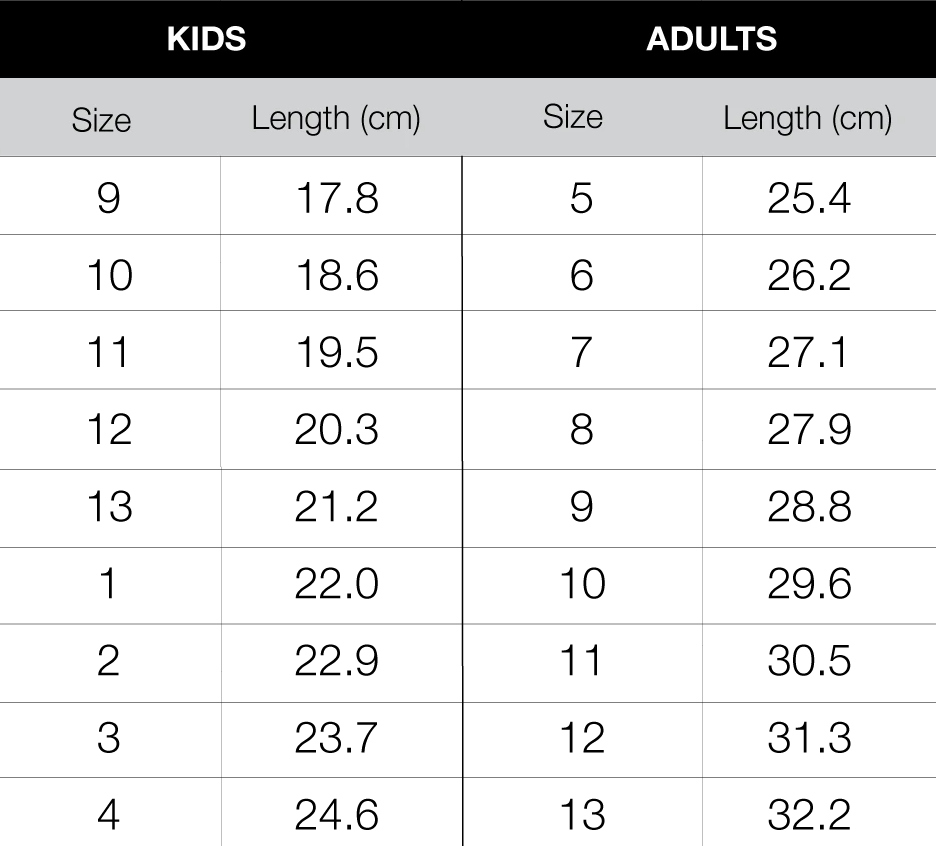Screen dimensions: 936x846
Task: Select kids size 13 cell
Action: (110, 508)
